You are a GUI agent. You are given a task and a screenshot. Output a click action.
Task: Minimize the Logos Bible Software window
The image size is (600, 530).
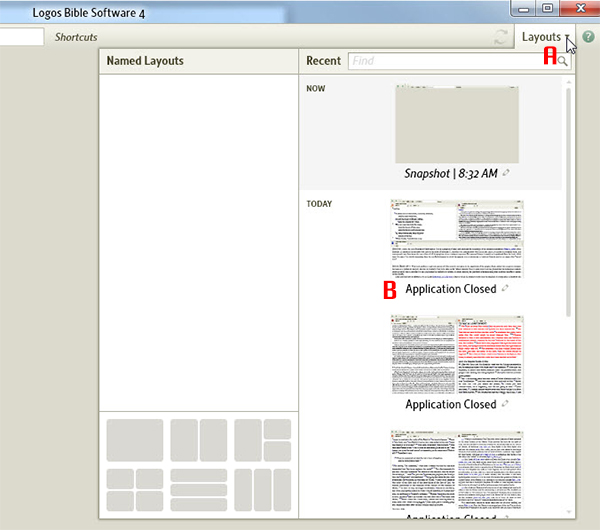click(x=523, y=8)
